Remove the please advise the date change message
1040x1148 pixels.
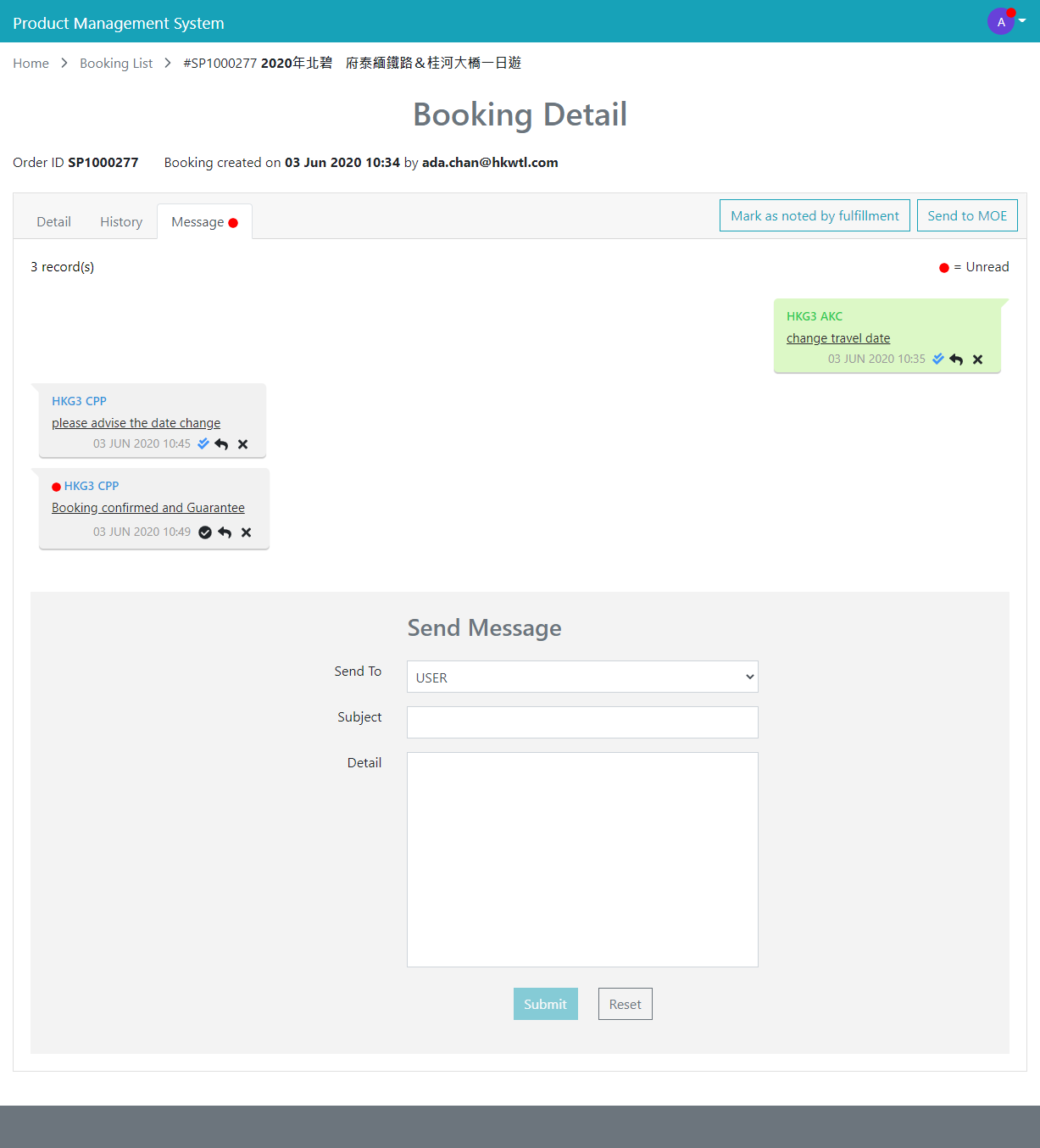[243, 443]
